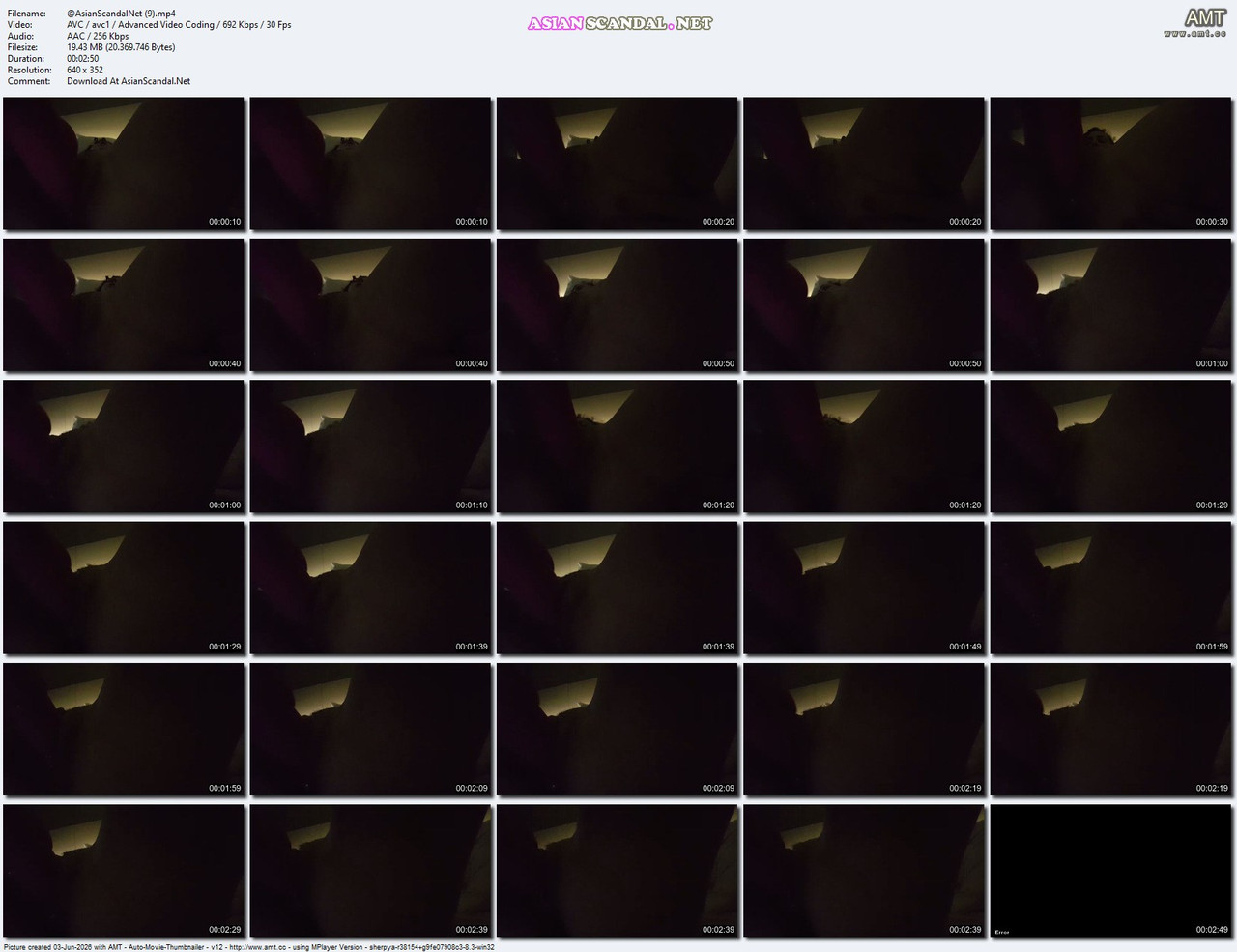1237x952 pixels.
Task: Select the filename '@AsianScandalNet (9).mp4'
Action: (121, 14)
